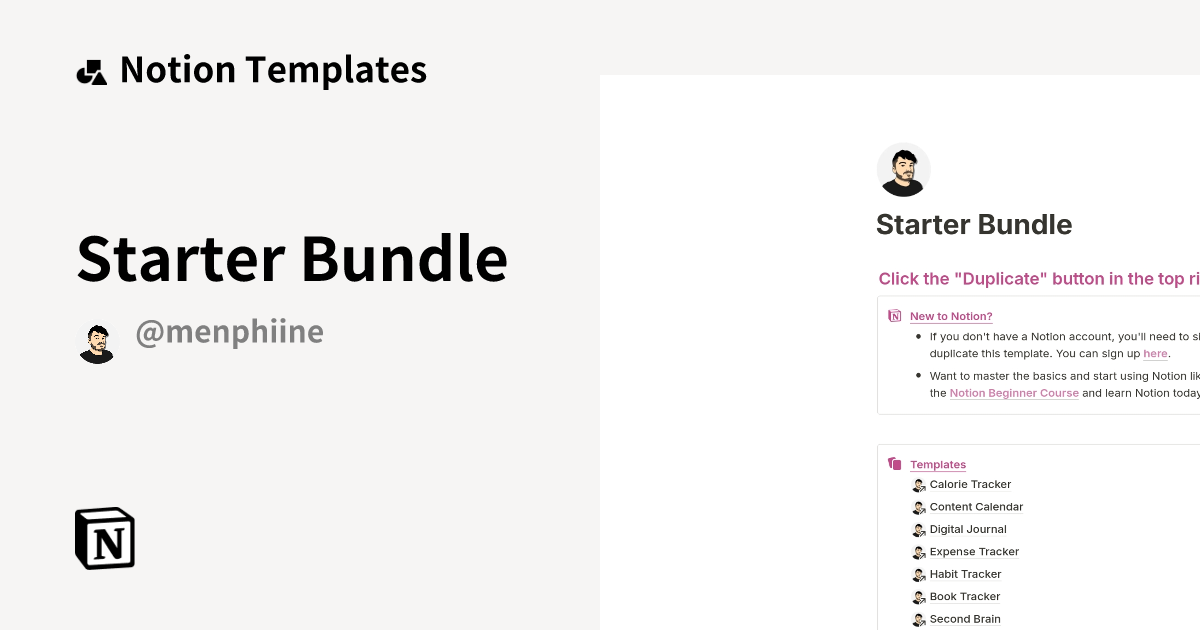Click the avatar icon beside Calorie Tracker
The width and height of the screenshot is (1200, 630).
pos(919,485)
